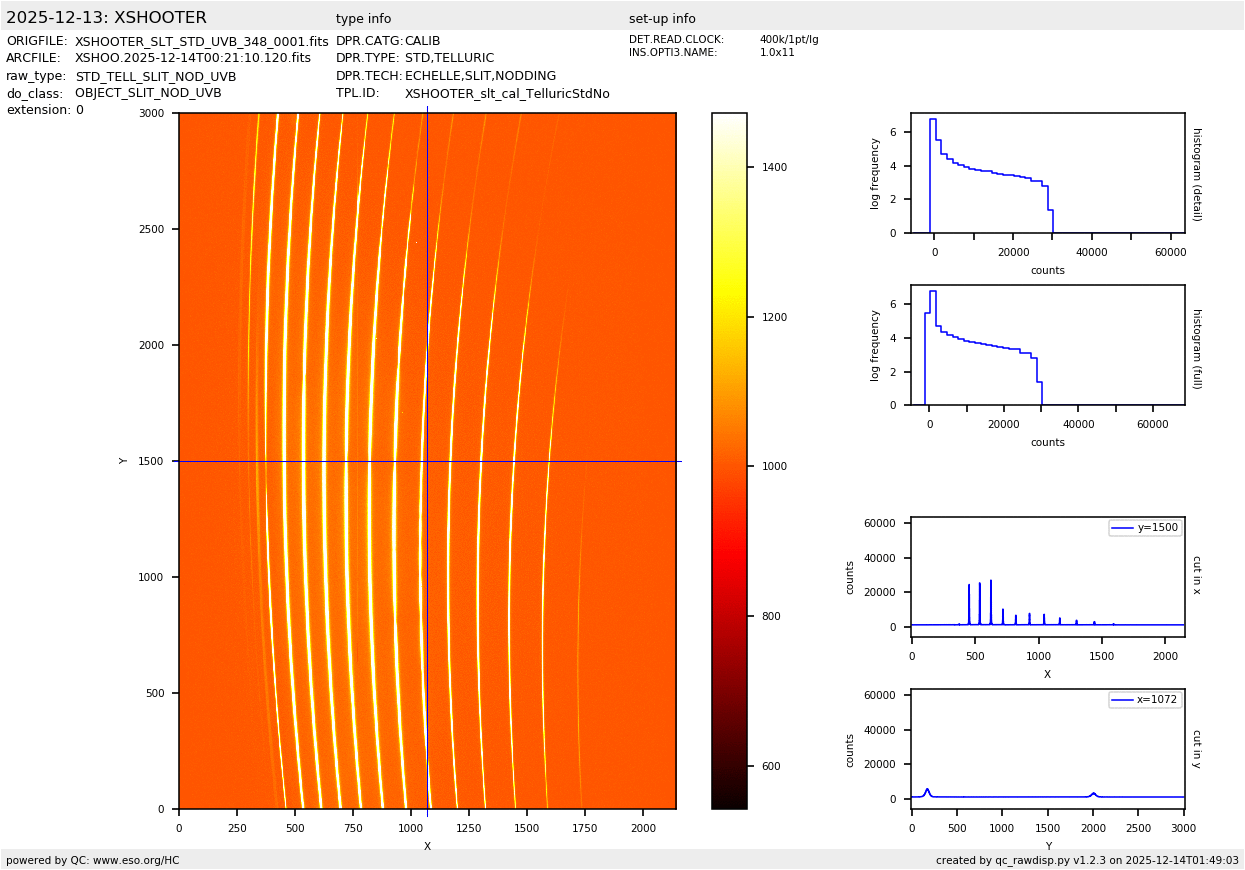The image size is (1245, 870).
Task: Click the colorbar gradient beside the image
Action: point(729,460)
